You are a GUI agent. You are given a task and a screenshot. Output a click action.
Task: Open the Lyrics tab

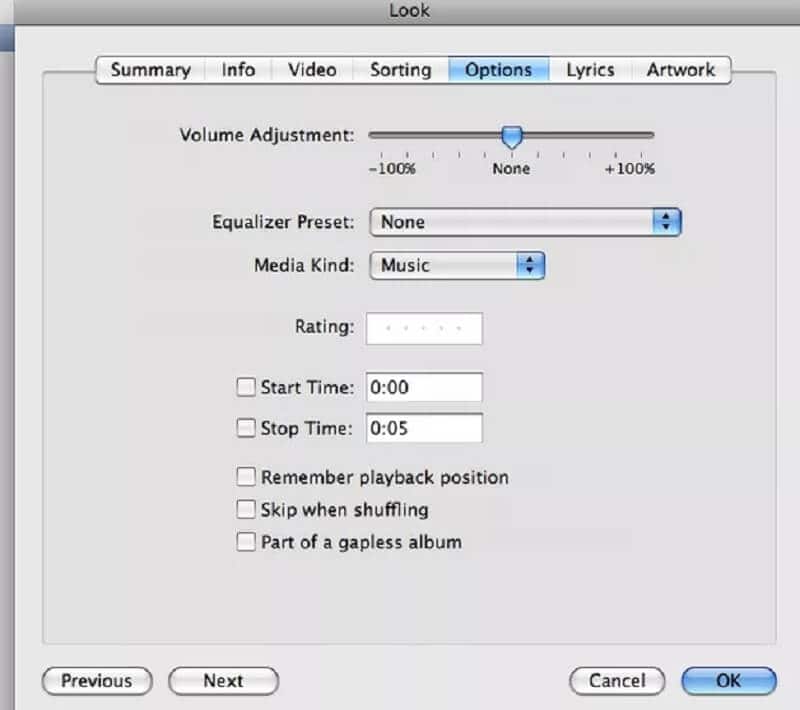590,70
